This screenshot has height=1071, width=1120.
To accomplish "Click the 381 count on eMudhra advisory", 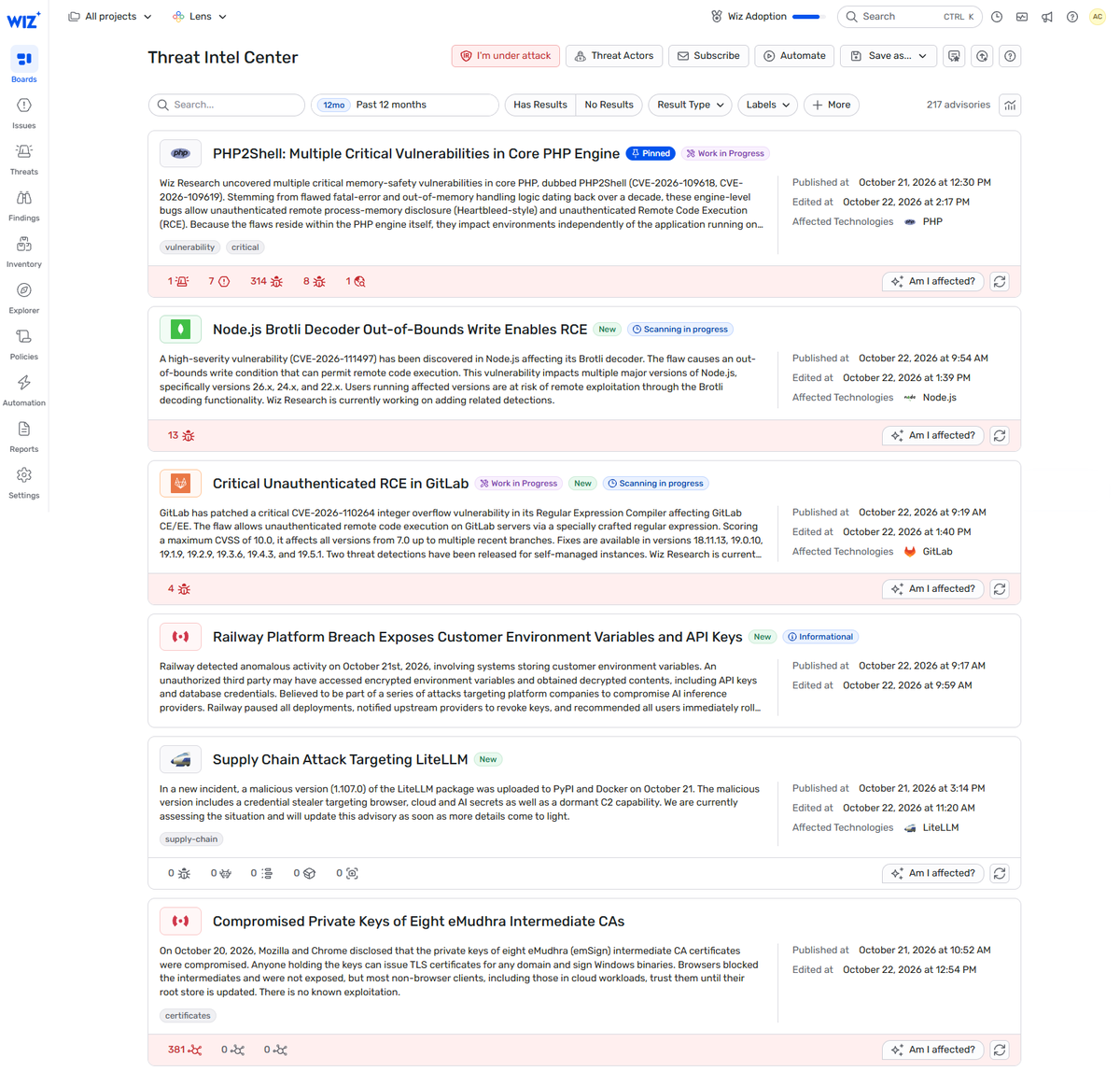I will (185, 1050).
